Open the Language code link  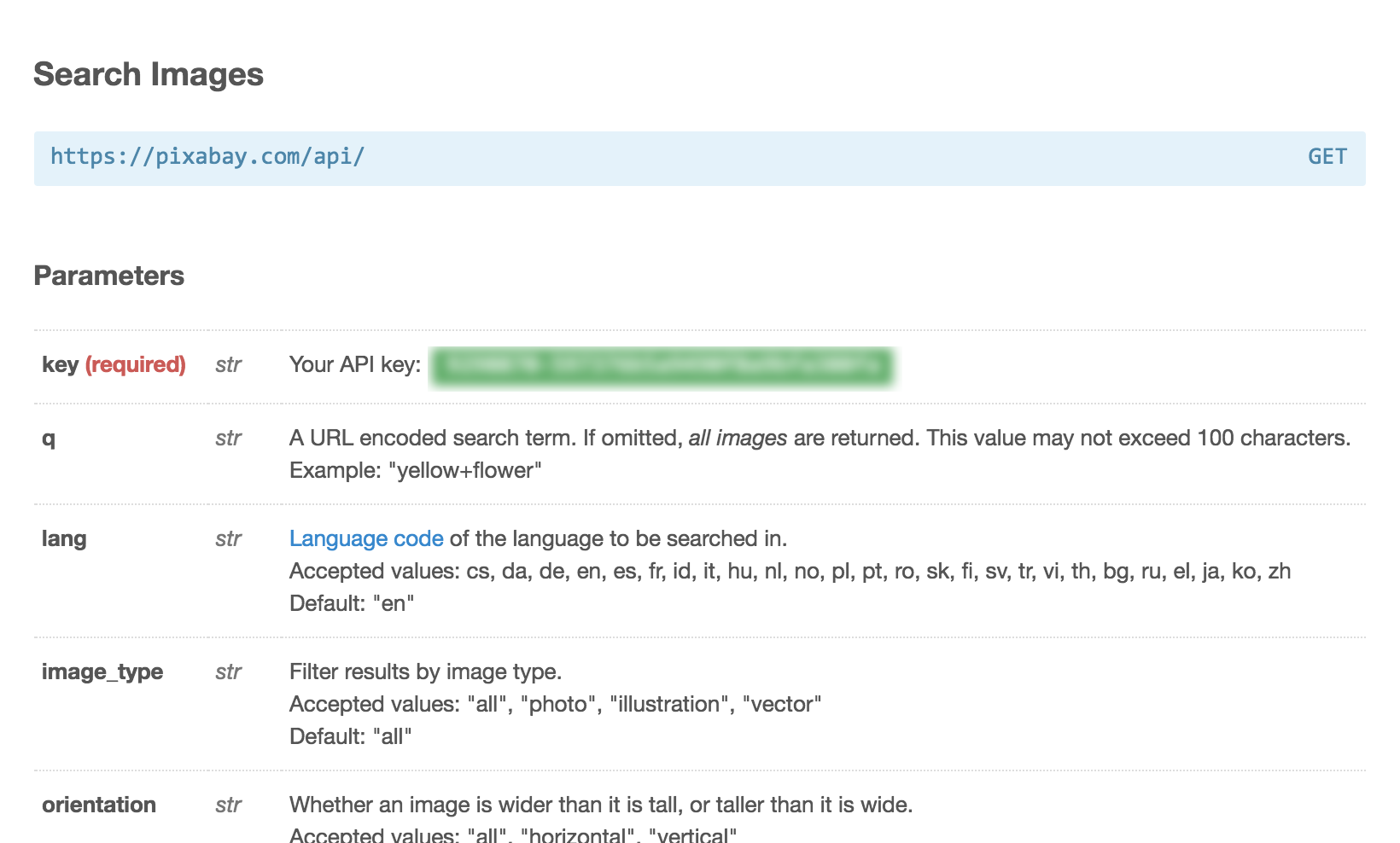coord(366,538)
